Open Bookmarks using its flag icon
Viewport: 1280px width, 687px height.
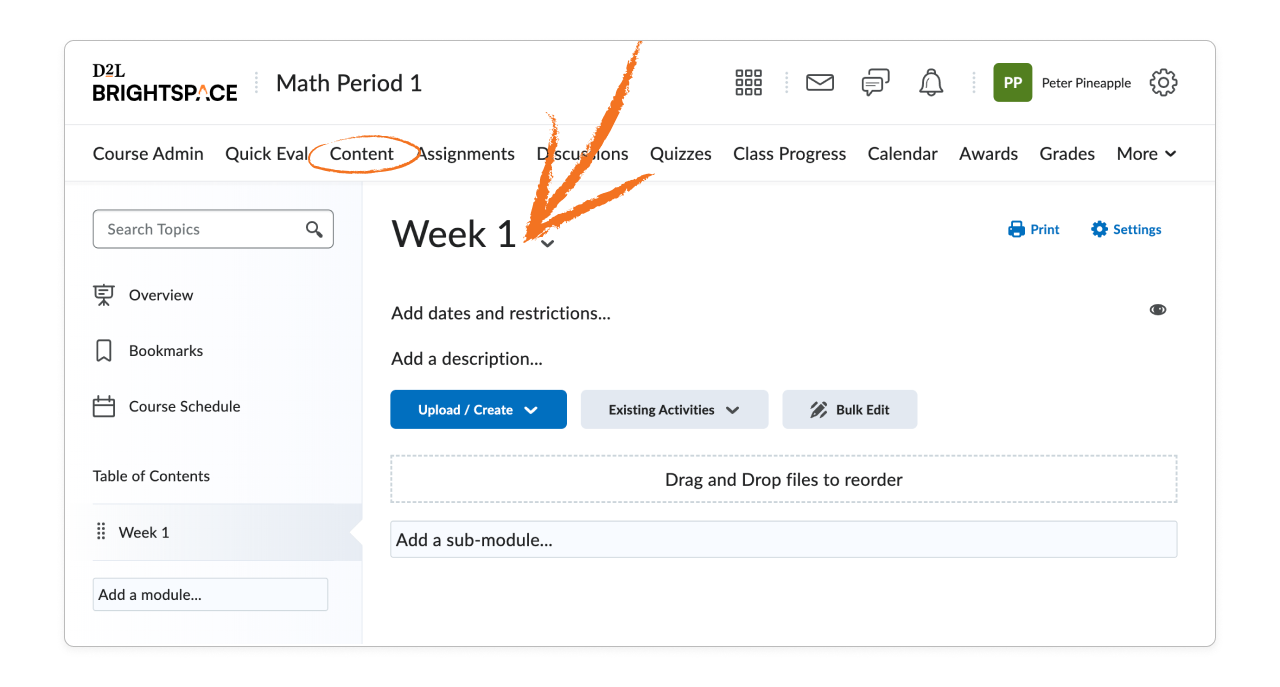coord(104,350)
